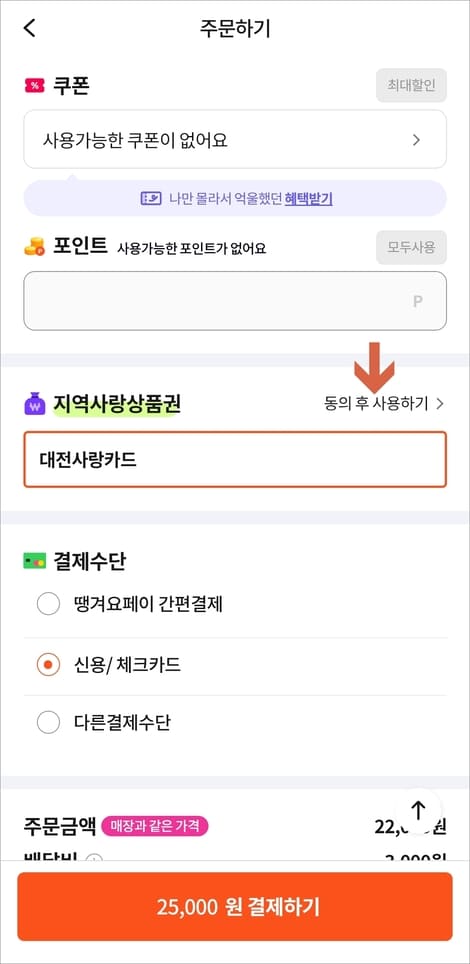Tap the 모두사용 points button
Screen dimensions: 470x964
412,248
